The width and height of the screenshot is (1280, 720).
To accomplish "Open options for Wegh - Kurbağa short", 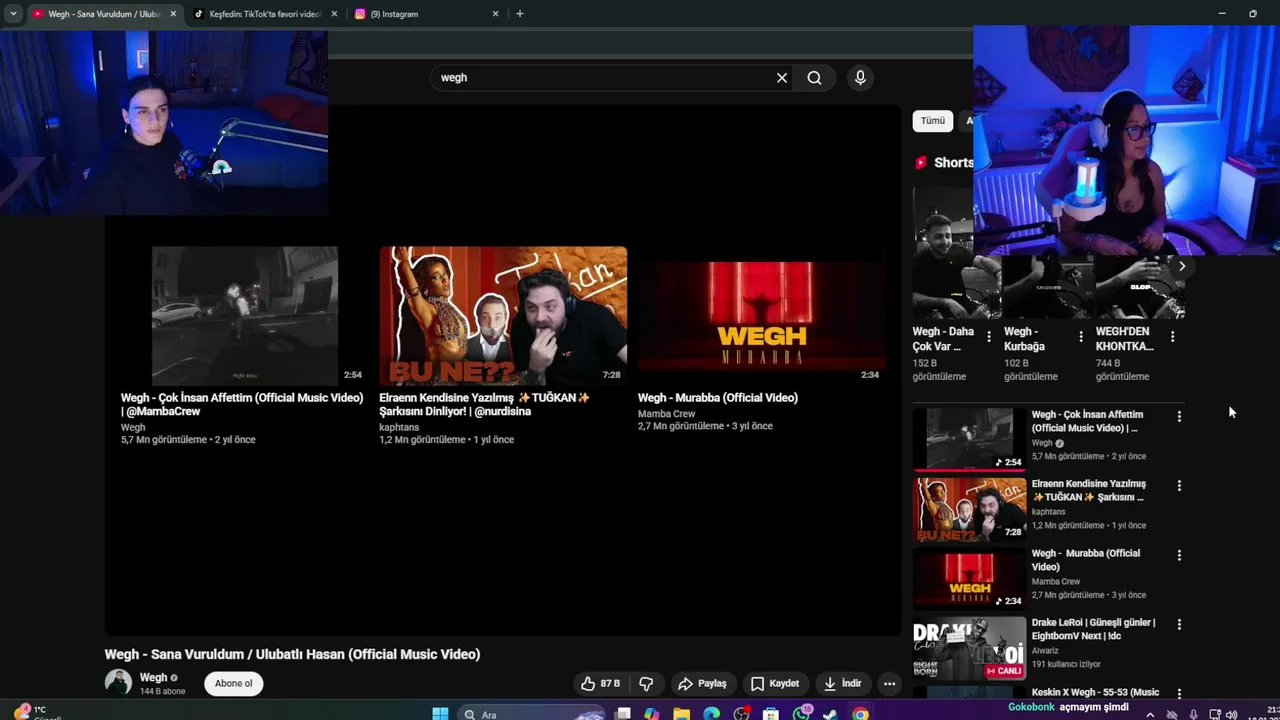I will coord(1081,337).
